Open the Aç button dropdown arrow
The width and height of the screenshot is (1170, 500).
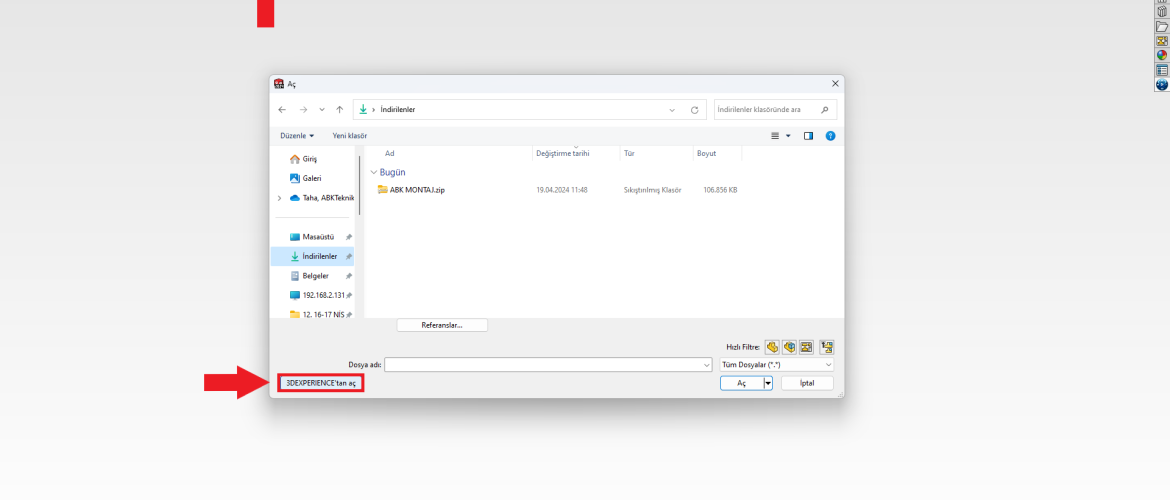[768, 383]
